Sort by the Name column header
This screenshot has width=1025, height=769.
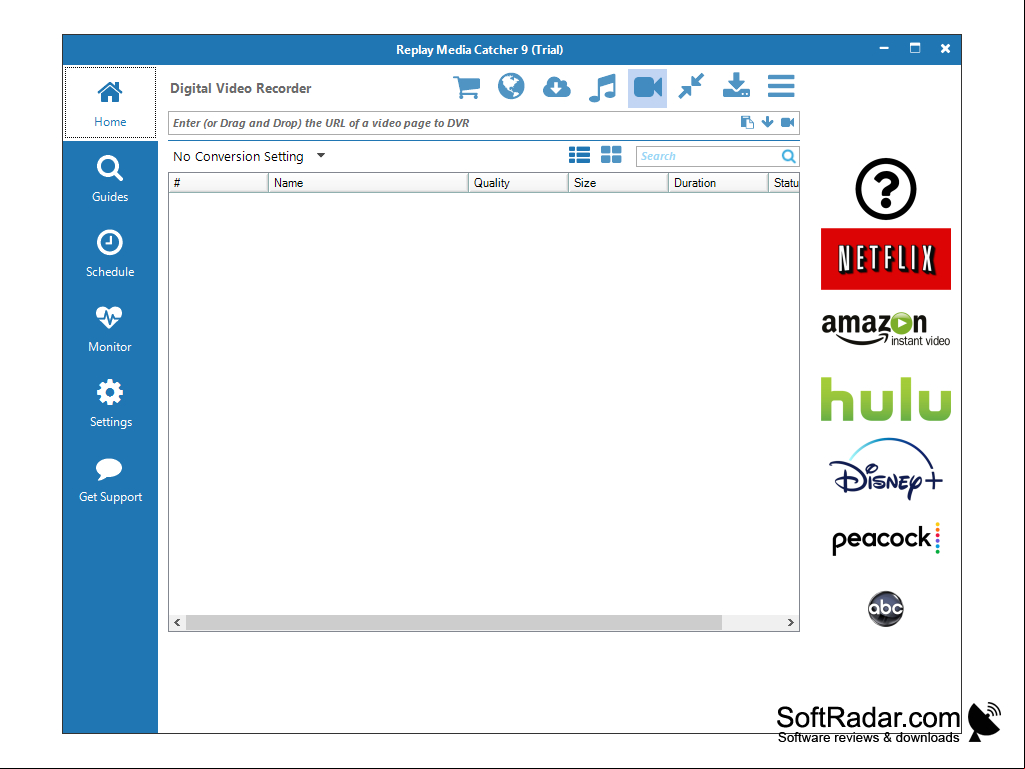[368, 183]
